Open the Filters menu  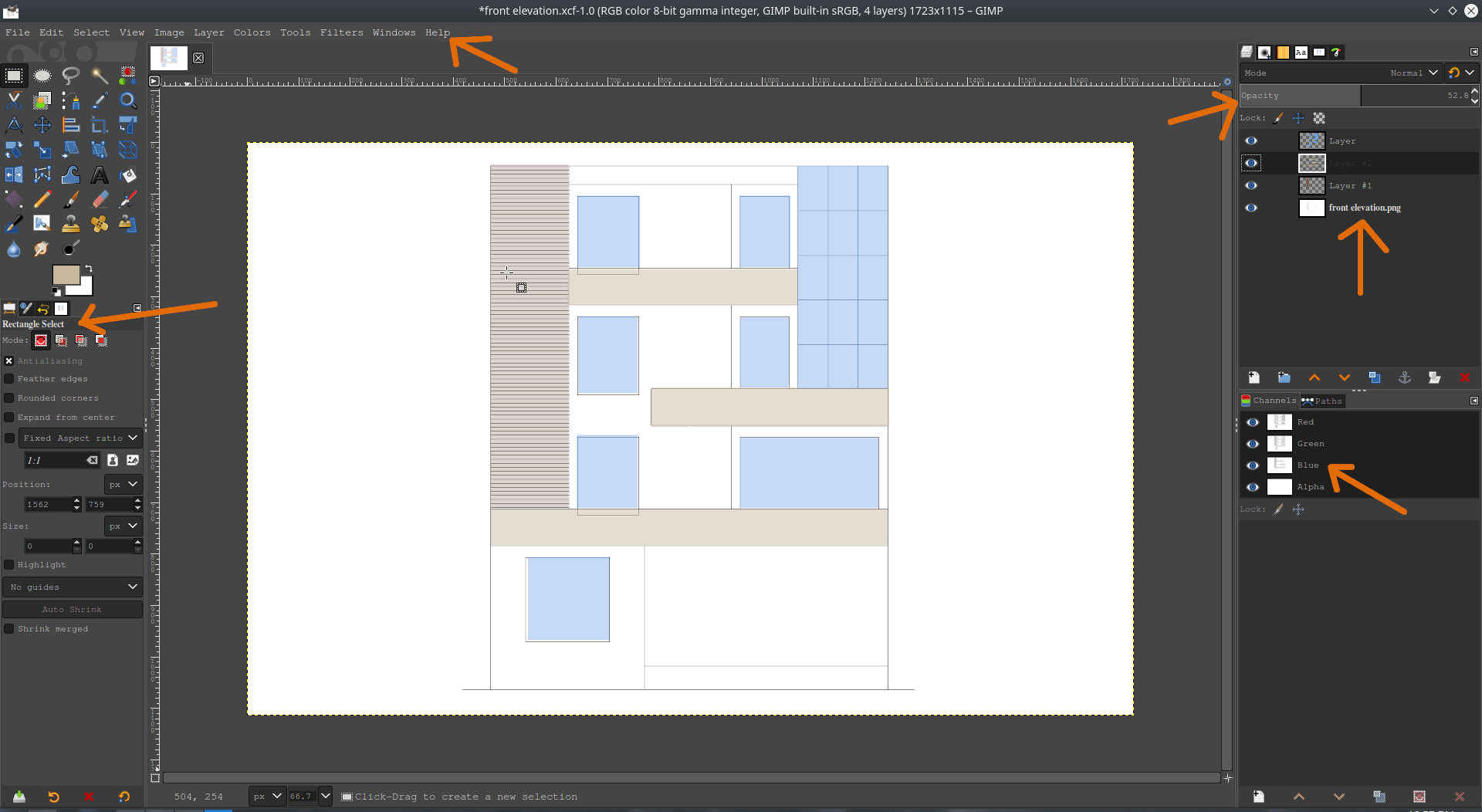[341, 32]
